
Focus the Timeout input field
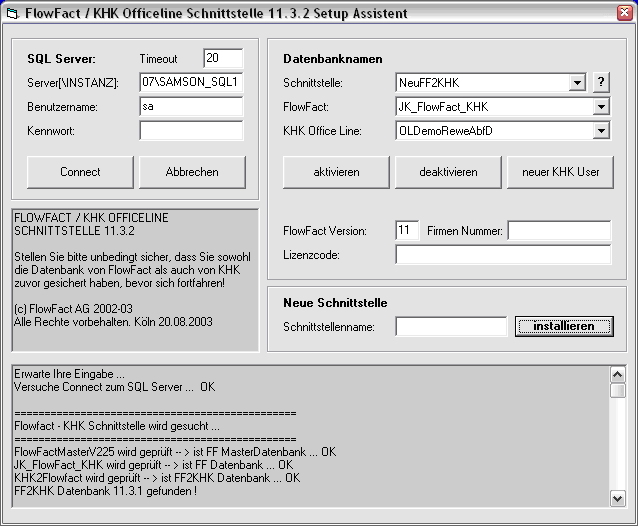tap(223, 58)
